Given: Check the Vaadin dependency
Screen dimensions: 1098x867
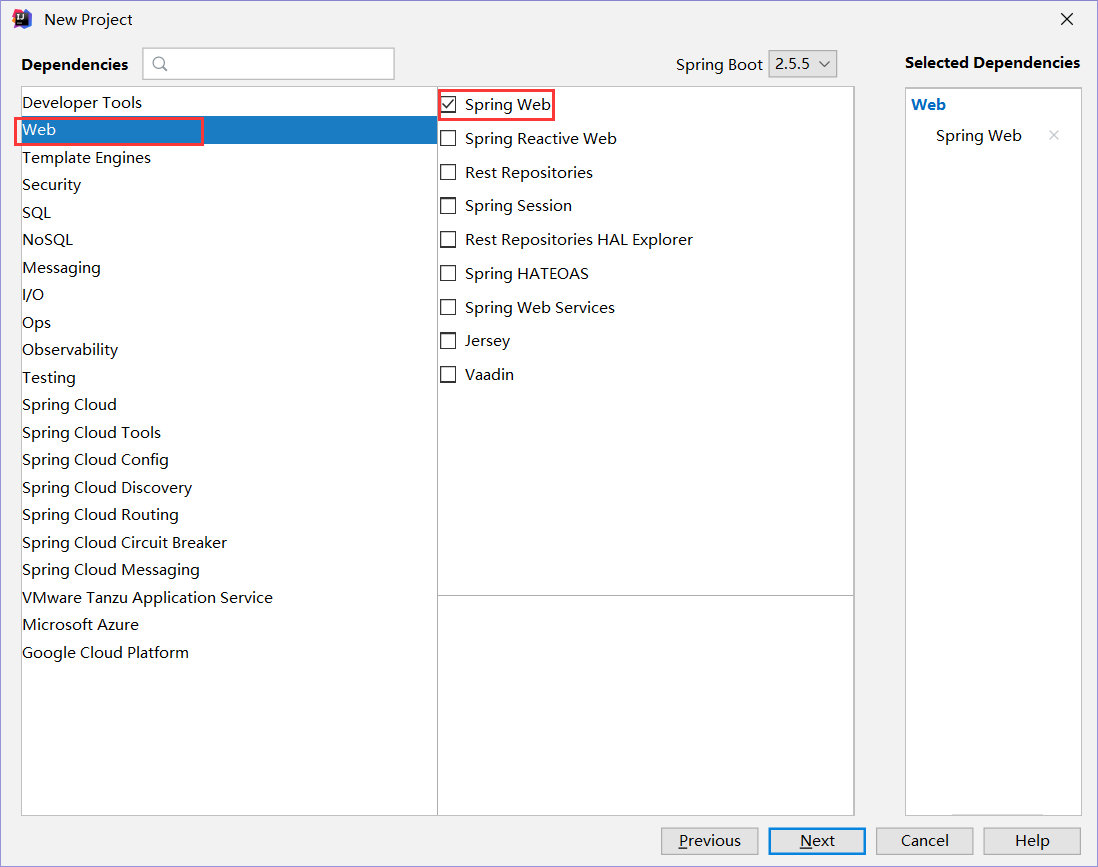Looking at the screenshot, I should click(x=448, y=374).
